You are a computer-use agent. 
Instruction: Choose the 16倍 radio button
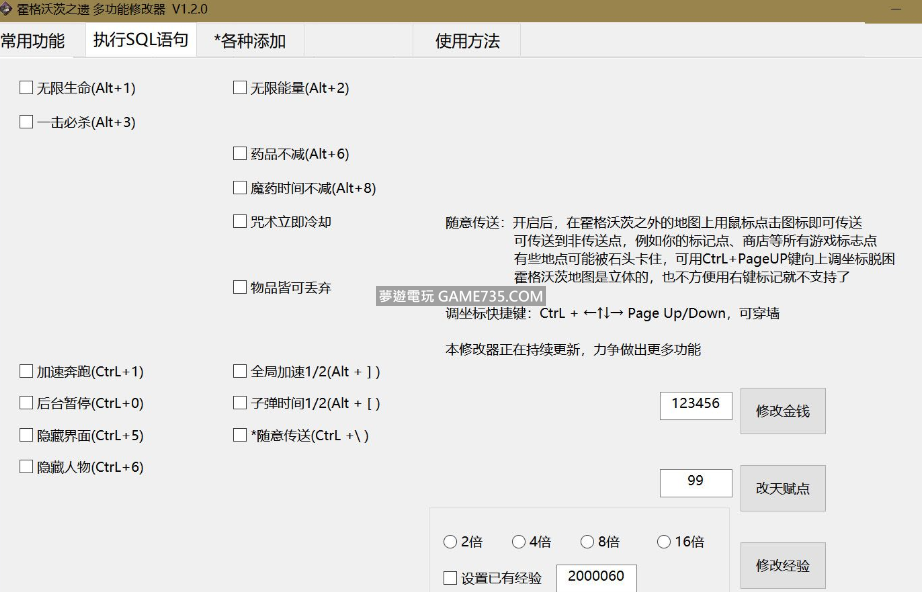664,542
